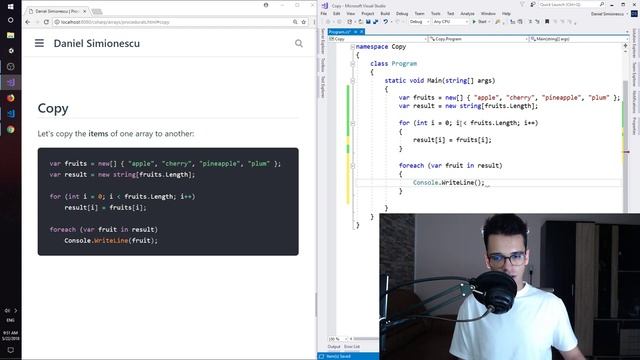Open a new Chrome tab
The height and width of the screenshot is (360, 640).
click(x=97, y=11)
